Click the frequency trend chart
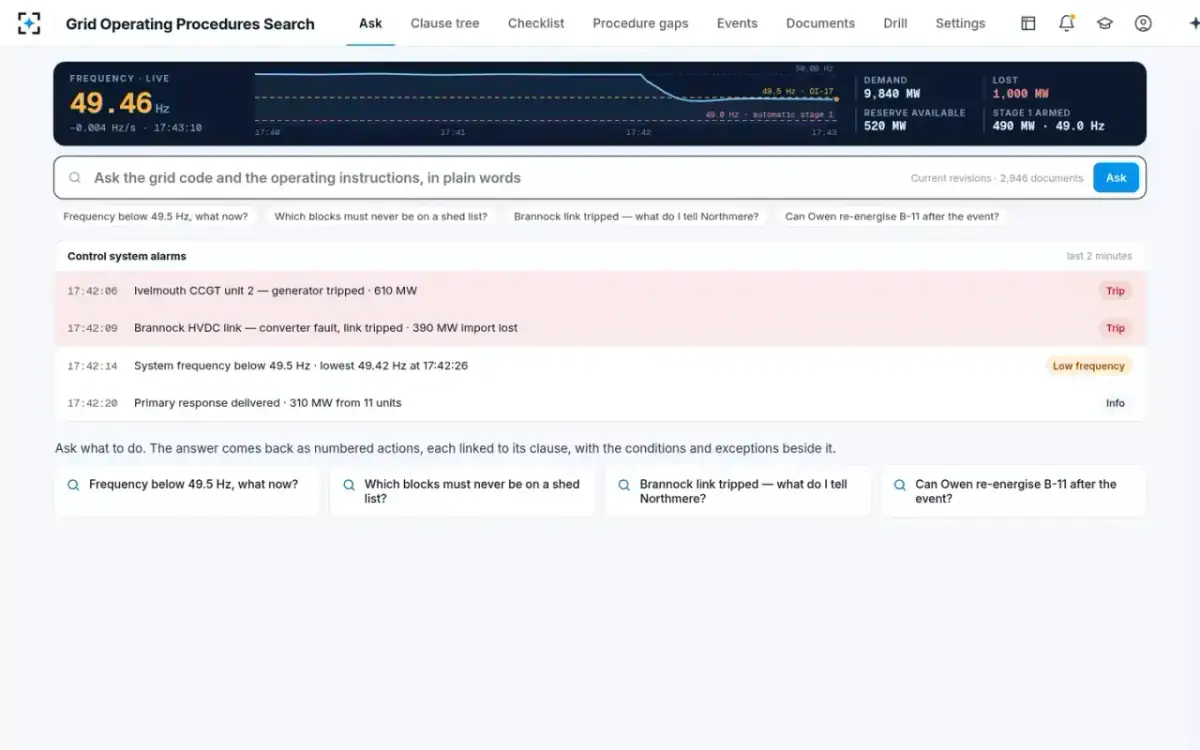Image resolution: width=1200 pixels, height=750 pixels. (546, 101)
